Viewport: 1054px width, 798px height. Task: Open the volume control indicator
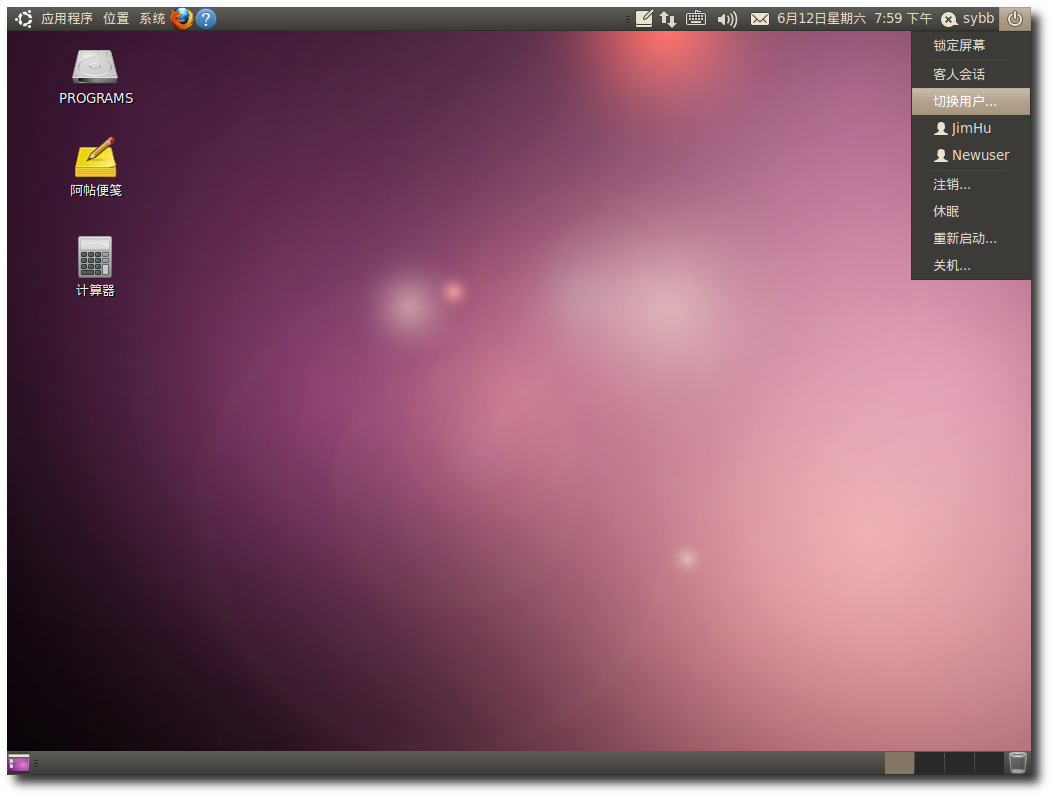727,19
